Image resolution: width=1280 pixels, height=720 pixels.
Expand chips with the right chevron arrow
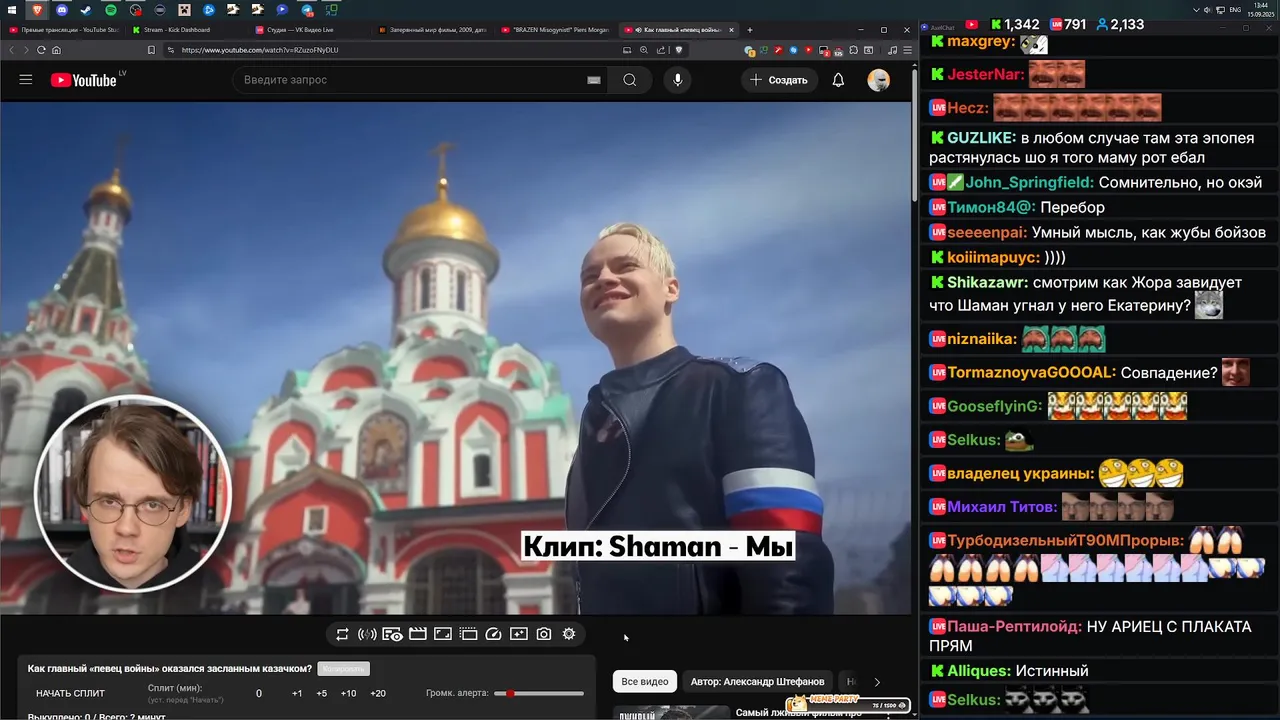pyautogui.click(x=877, y=682)
